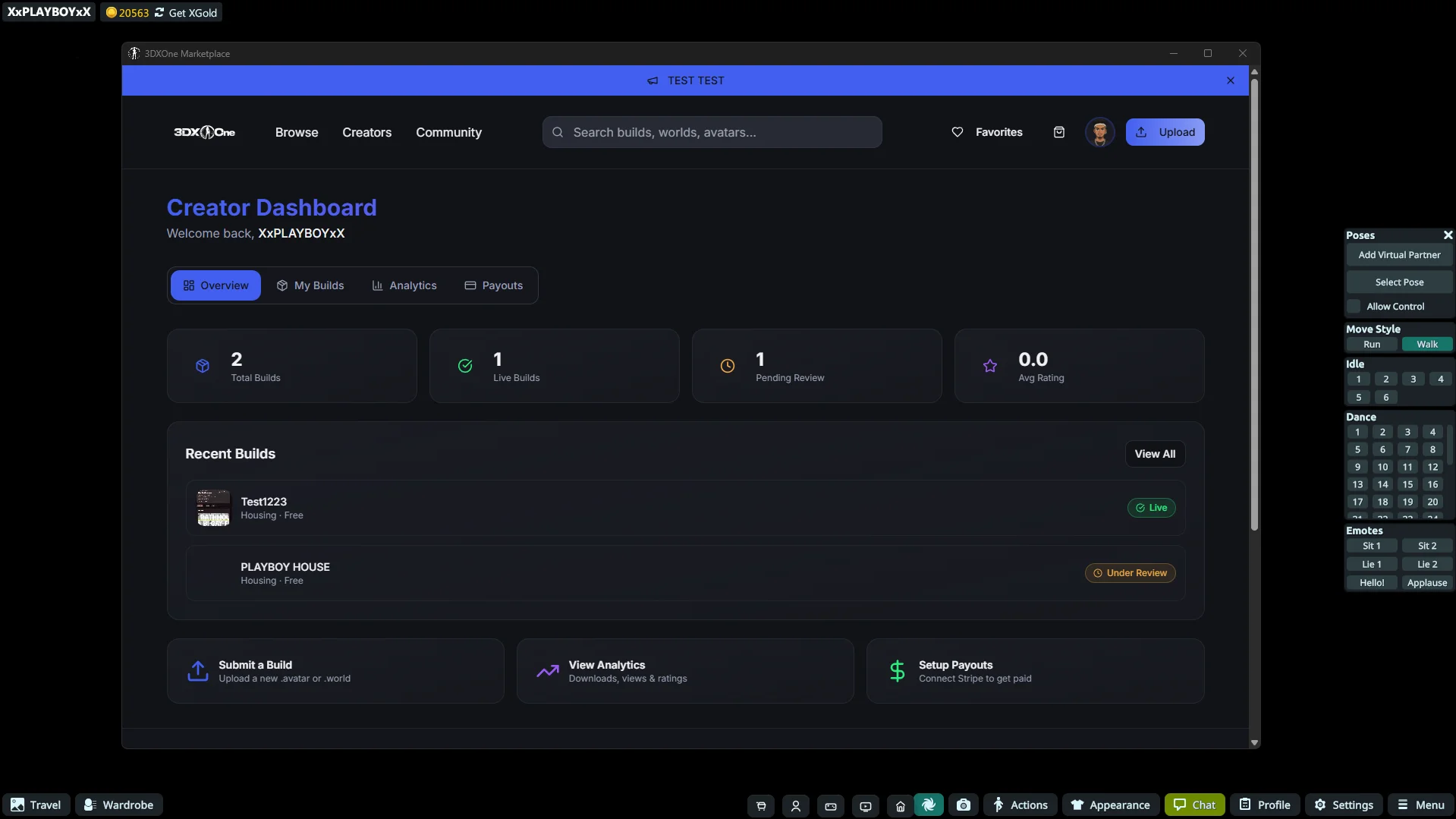Close the Poses panel
The image size is (1456, 819).
click(1448, 235)
